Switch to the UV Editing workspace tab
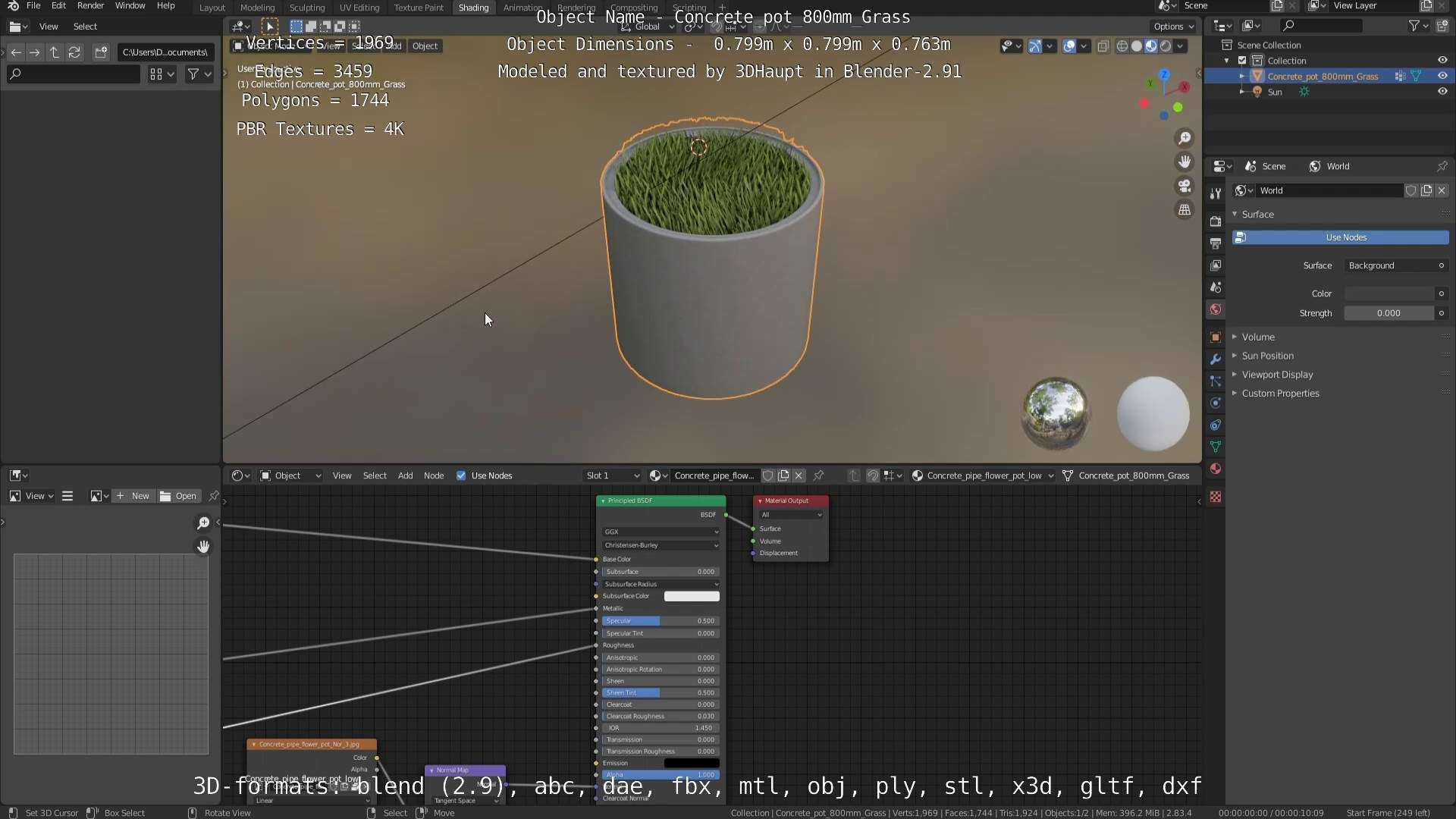The height and width of the screenshot is (819, 1456). (359, 8)
